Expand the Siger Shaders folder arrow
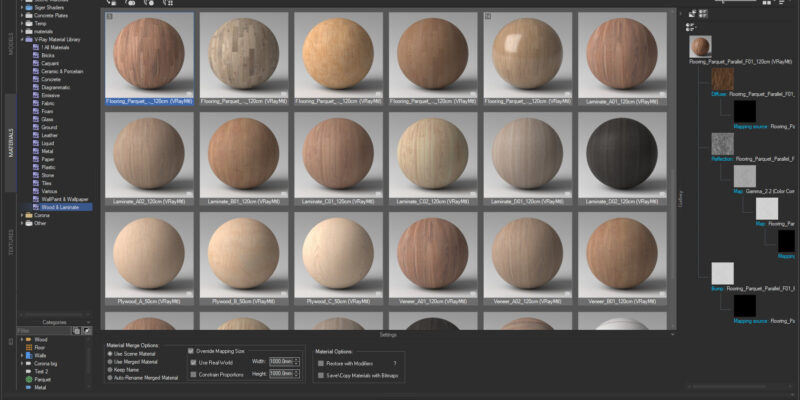Image resolution: width=800 pixels, height=400 pixels. tap(22, 8)
